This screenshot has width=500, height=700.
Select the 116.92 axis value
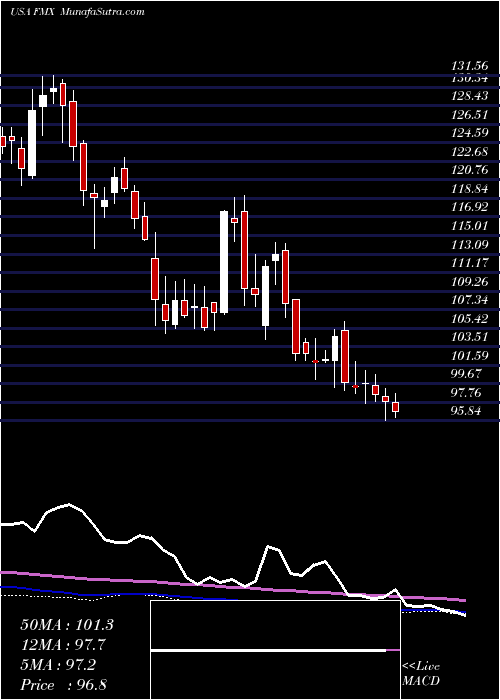[x=470, y=207]
